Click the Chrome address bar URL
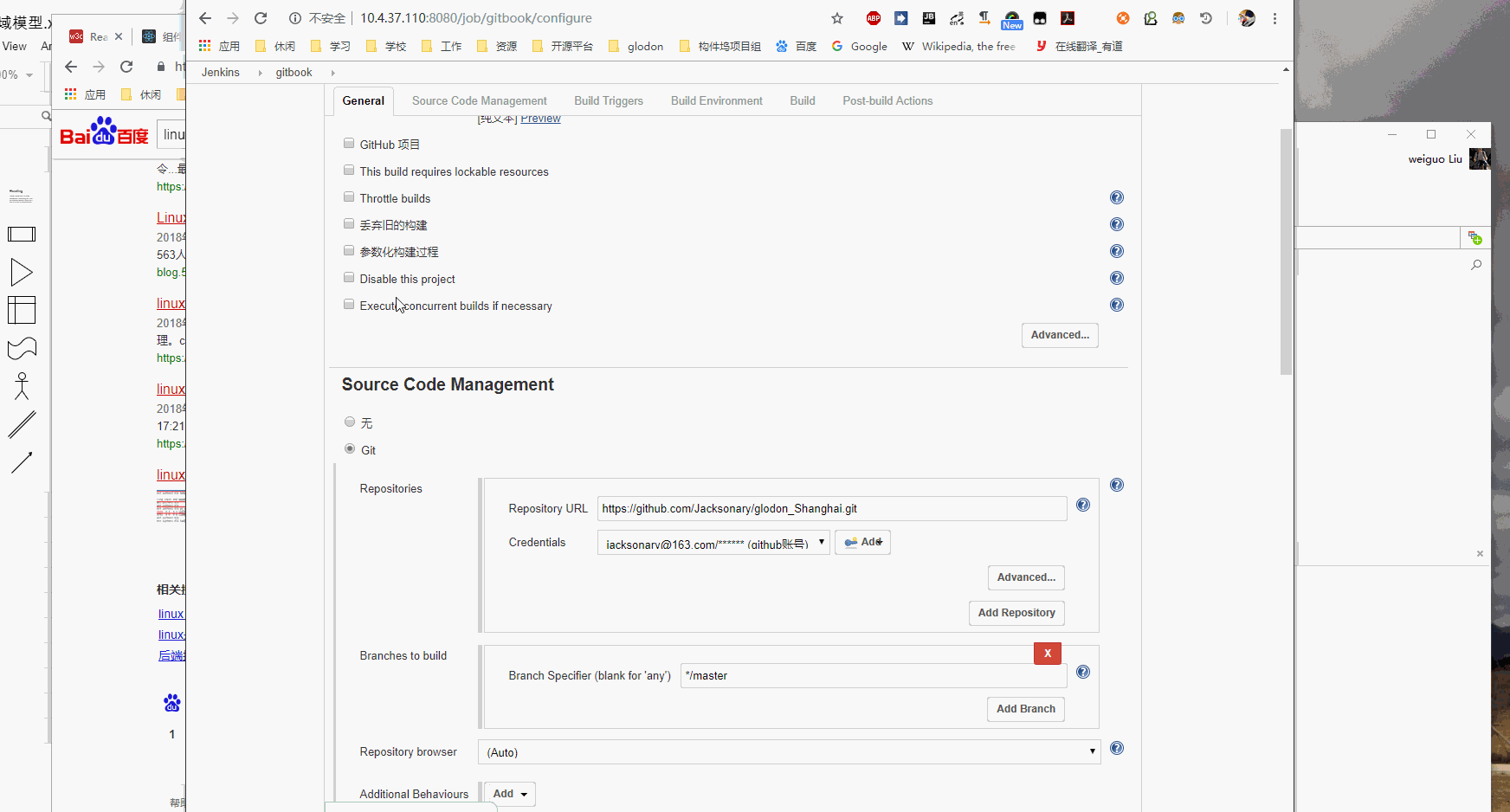This screenshot has width=1510, height=812. tap(476, 18)
